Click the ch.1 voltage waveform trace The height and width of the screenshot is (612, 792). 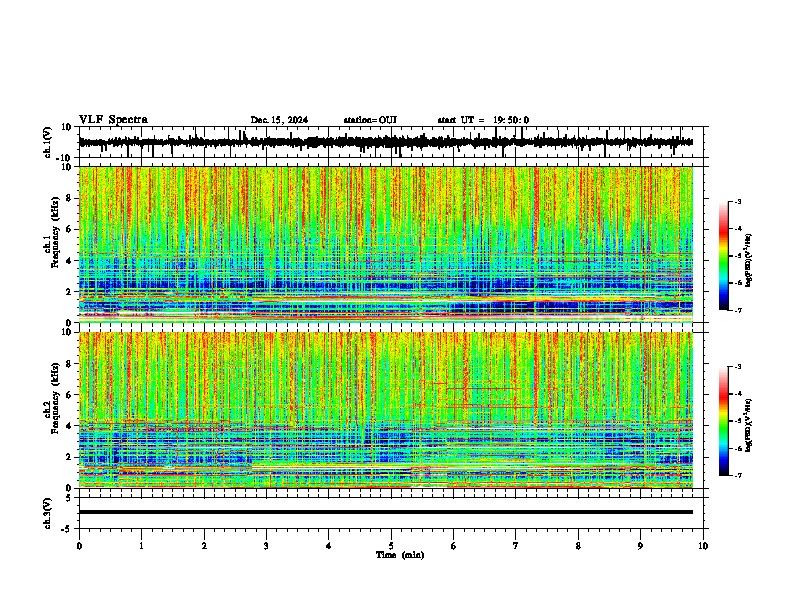tap(385, 142)
